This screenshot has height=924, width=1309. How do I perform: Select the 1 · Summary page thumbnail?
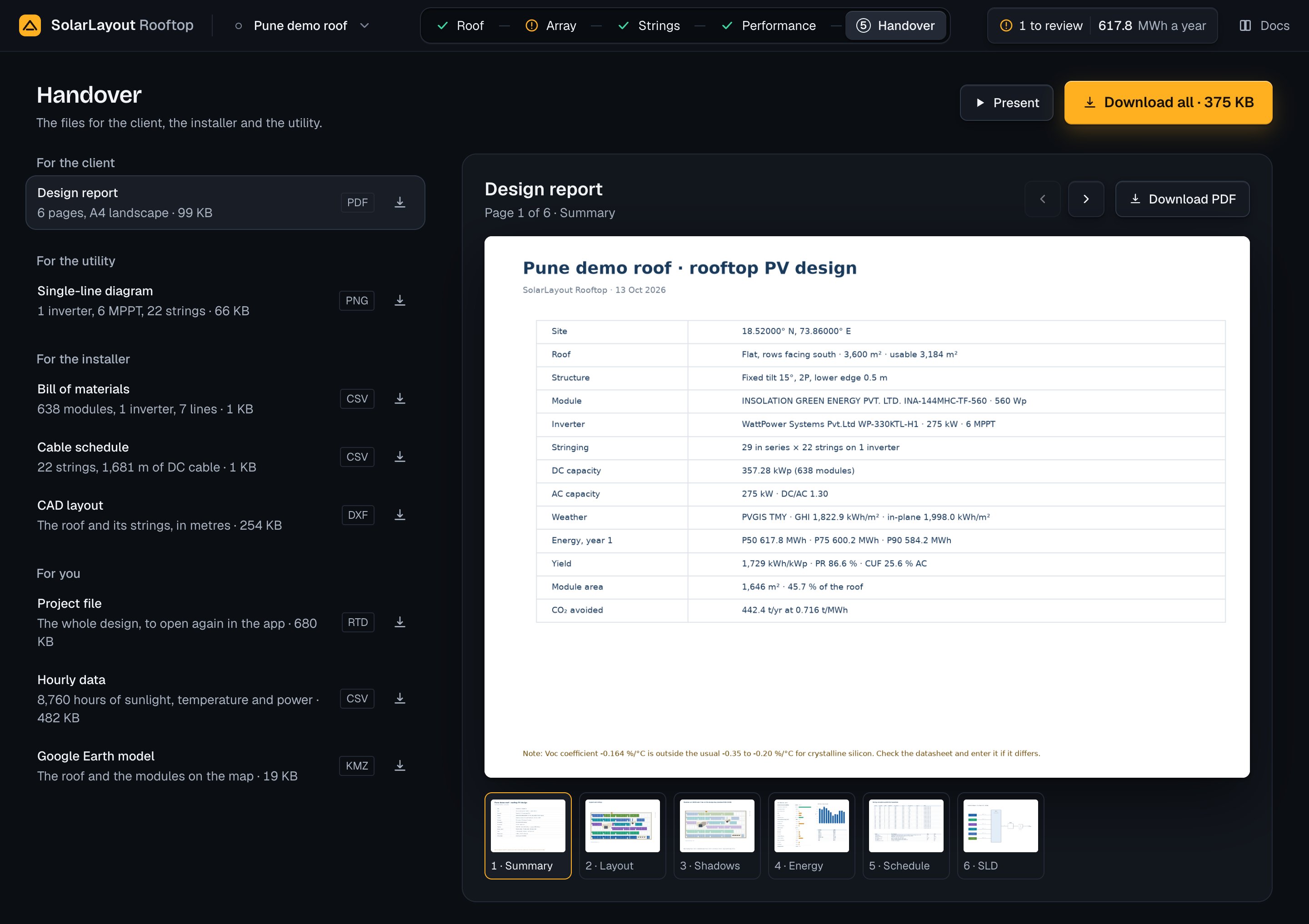528,836
